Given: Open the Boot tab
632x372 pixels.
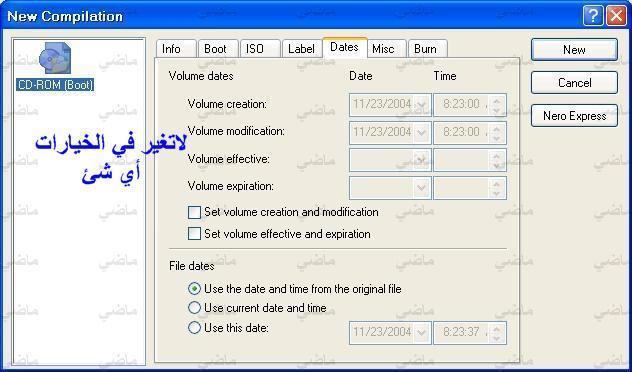Looking at the screenshot, I should [218, 49].
